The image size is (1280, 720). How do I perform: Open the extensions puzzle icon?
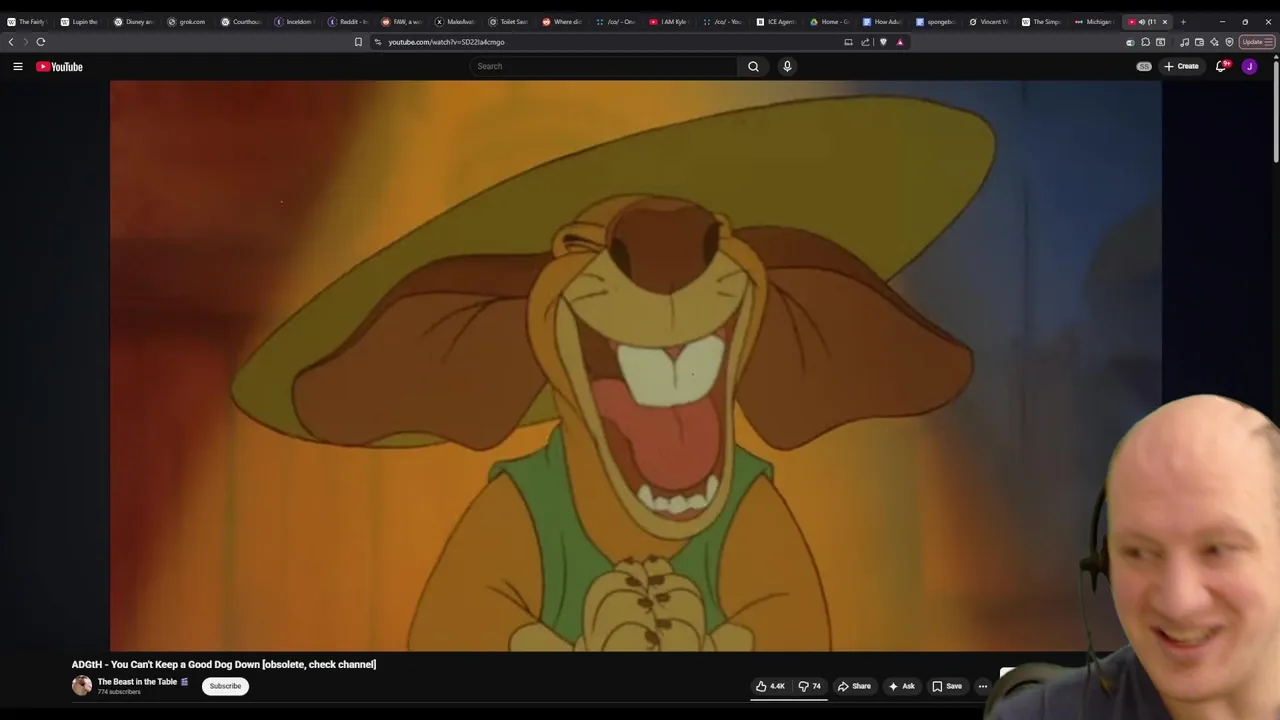tap(1145, 42)
